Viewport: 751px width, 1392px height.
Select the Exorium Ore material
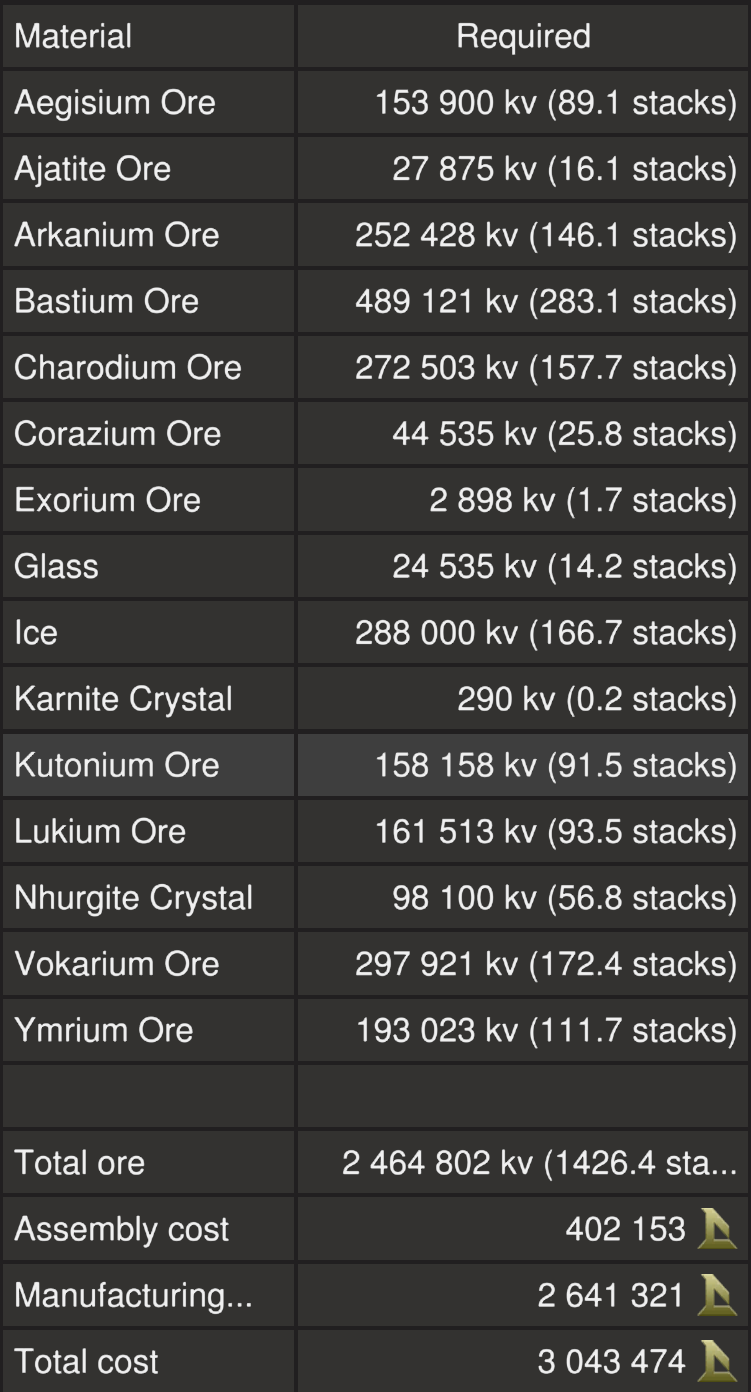coord(107,500)
